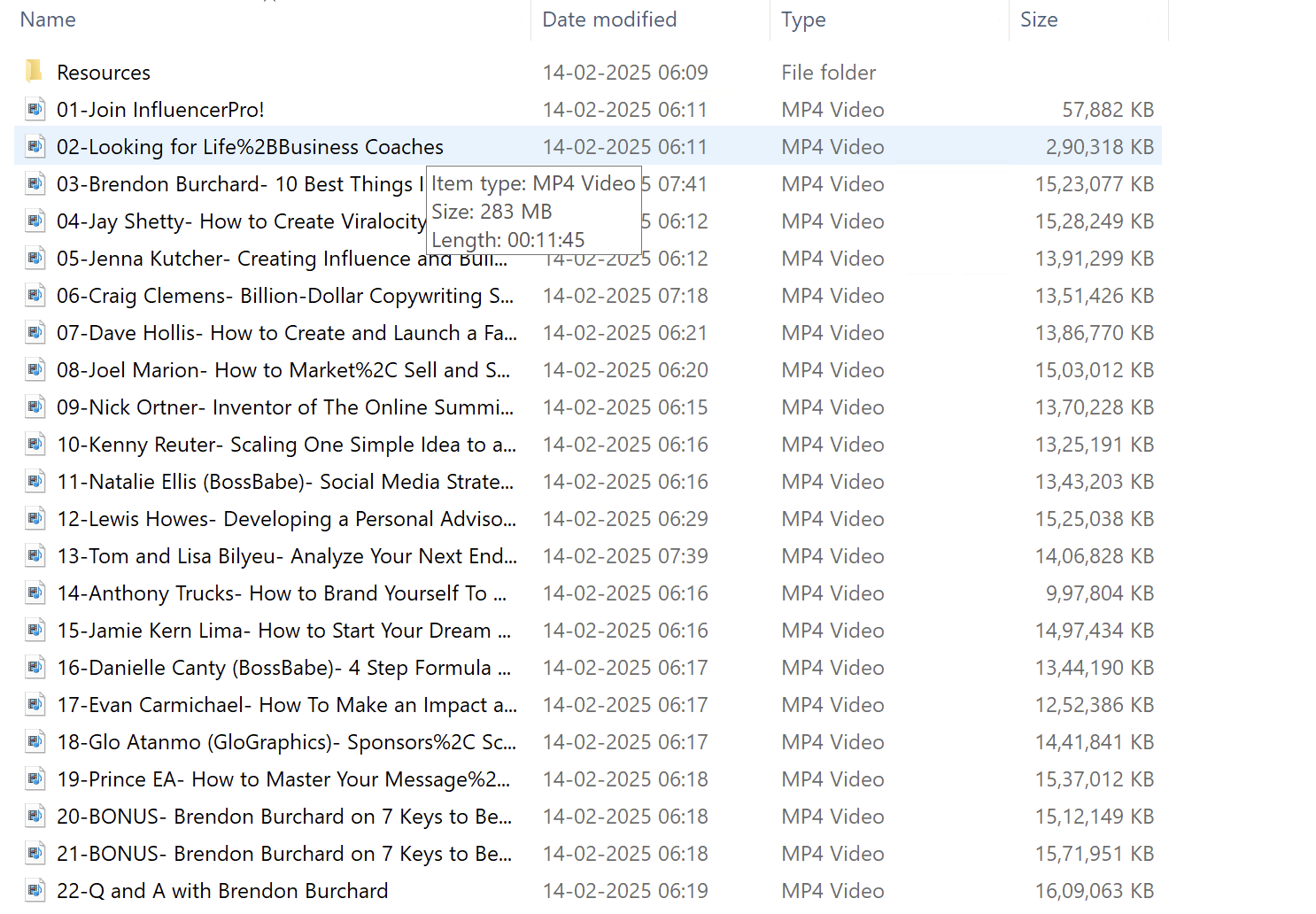Viewport: 1316px width, 914px height.
Task: Click the 9,97,804 KB size entry
Action: coord(1099,593)
